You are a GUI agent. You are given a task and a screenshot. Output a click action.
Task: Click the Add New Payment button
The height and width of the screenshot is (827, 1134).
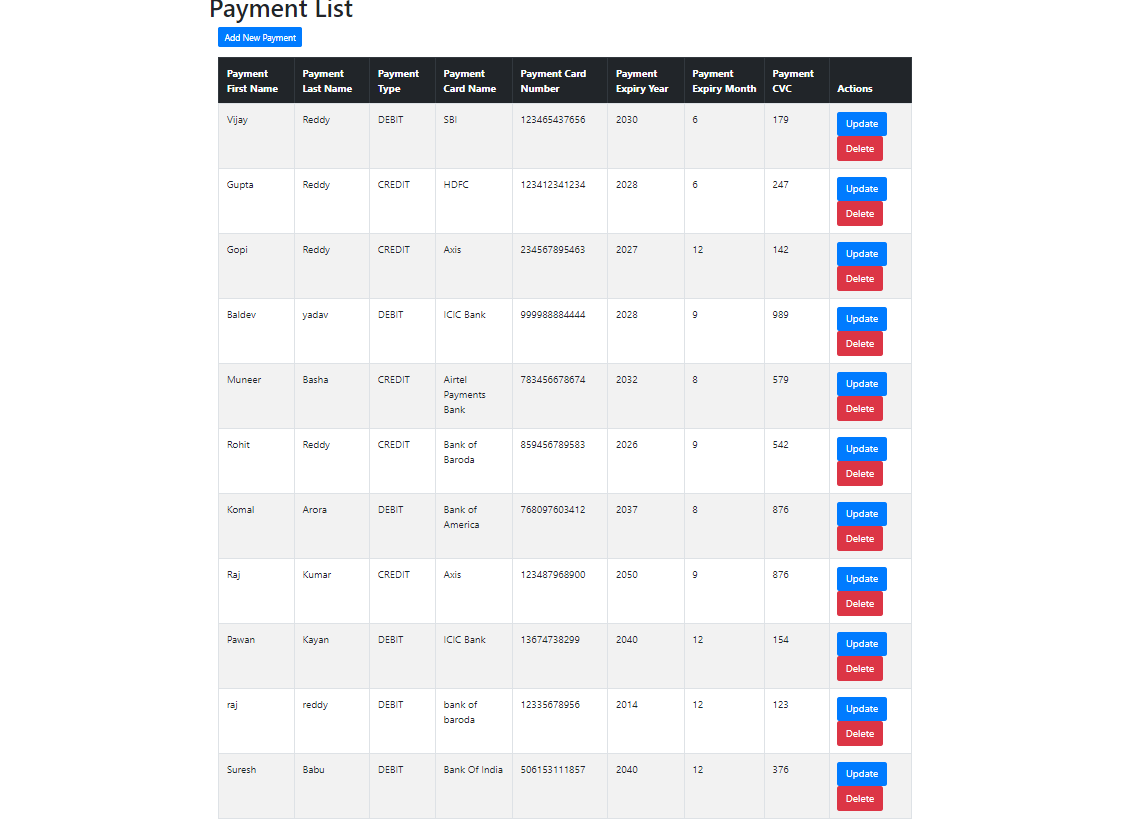[x=260, y=38]
